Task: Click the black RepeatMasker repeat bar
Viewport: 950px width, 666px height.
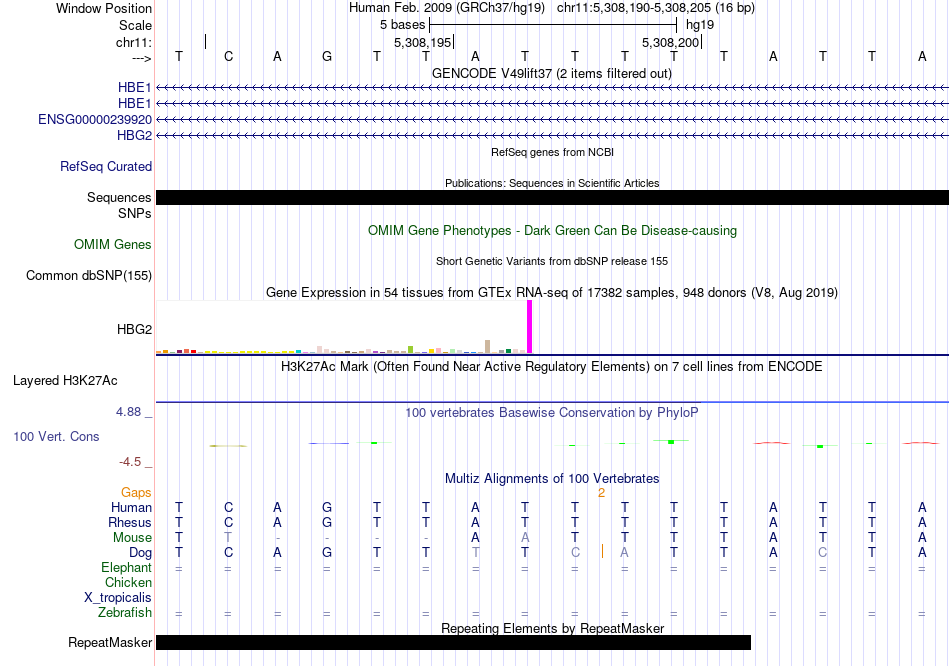Action: 453,642
